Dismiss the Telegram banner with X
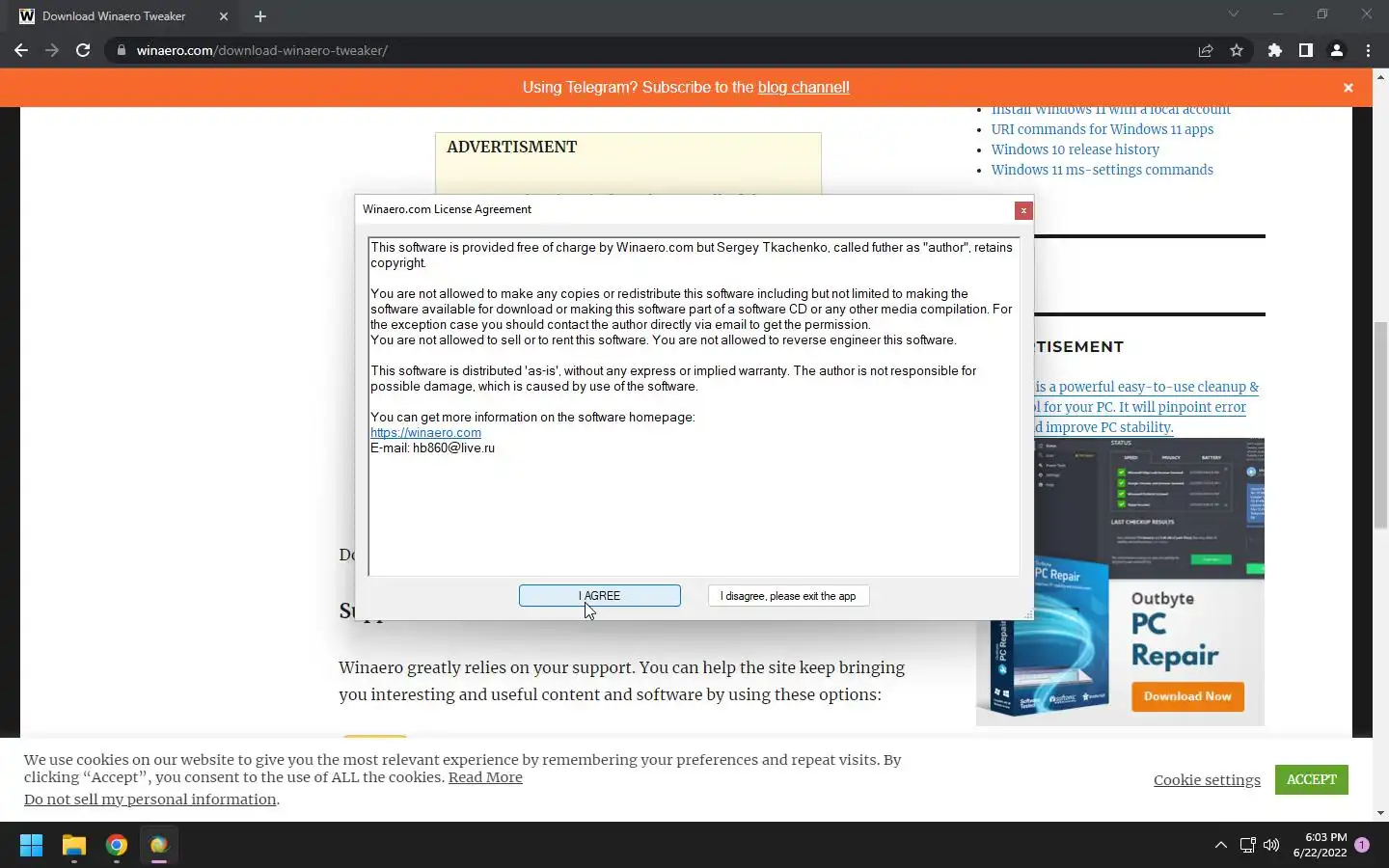The width and height of the screenshot is (1389, 868). [1348, 88]
